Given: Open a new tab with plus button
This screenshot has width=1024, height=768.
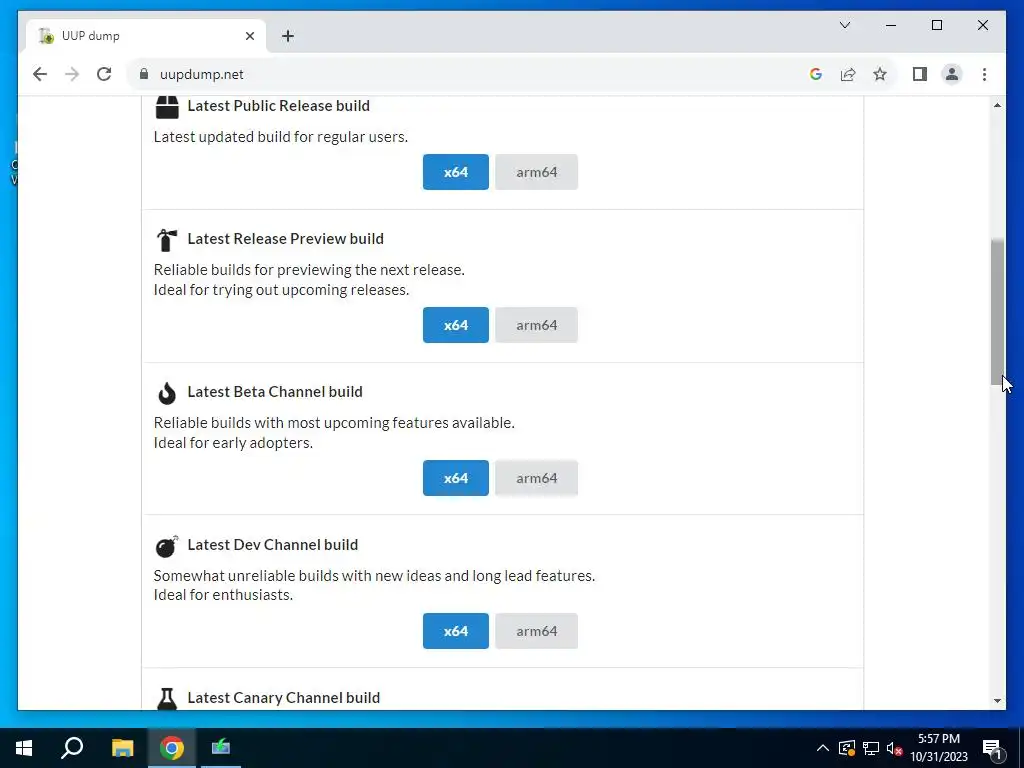Looking at the screenshot, I should click(x=288, y=36).
